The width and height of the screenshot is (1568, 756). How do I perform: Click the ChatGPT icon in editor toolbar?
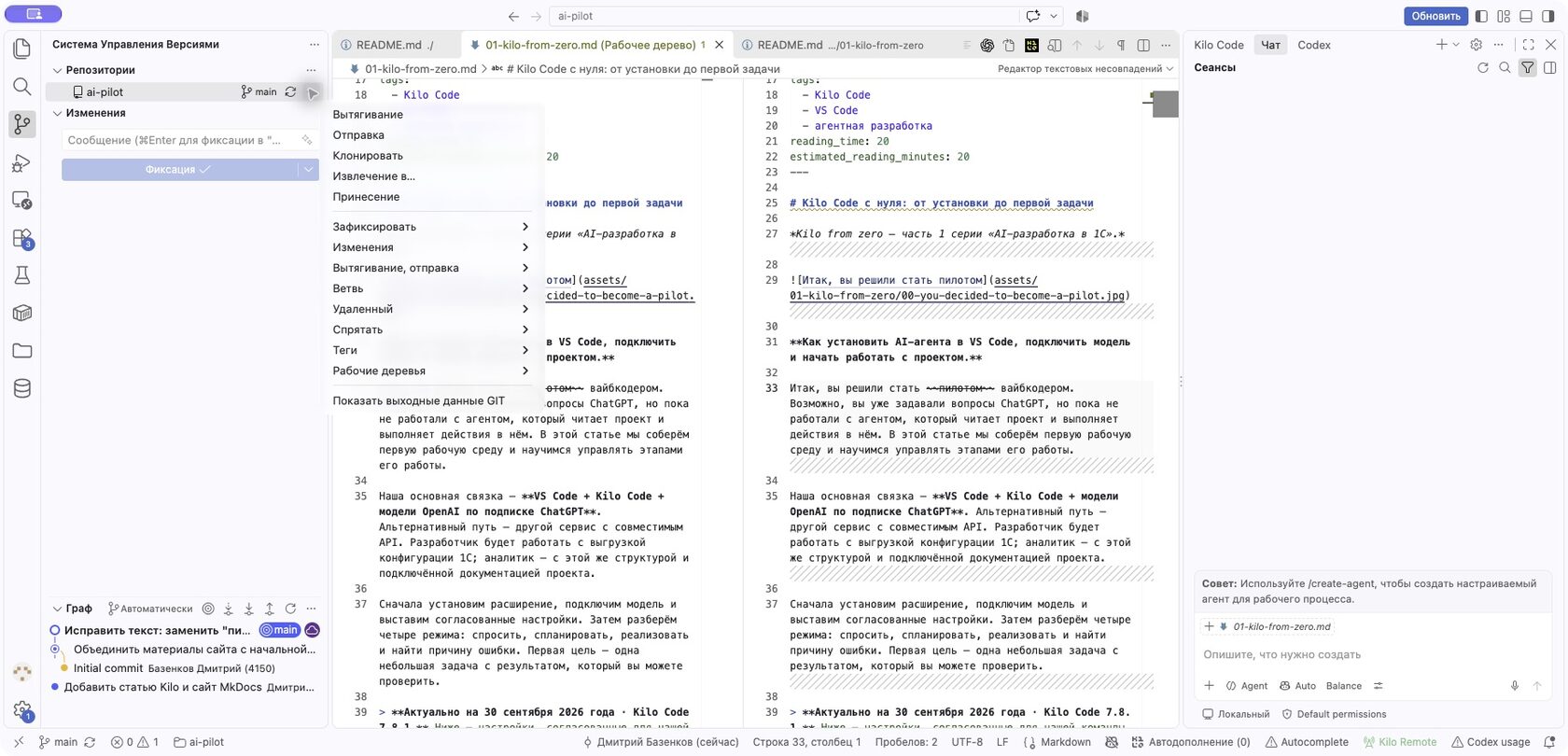click(987, 45)
